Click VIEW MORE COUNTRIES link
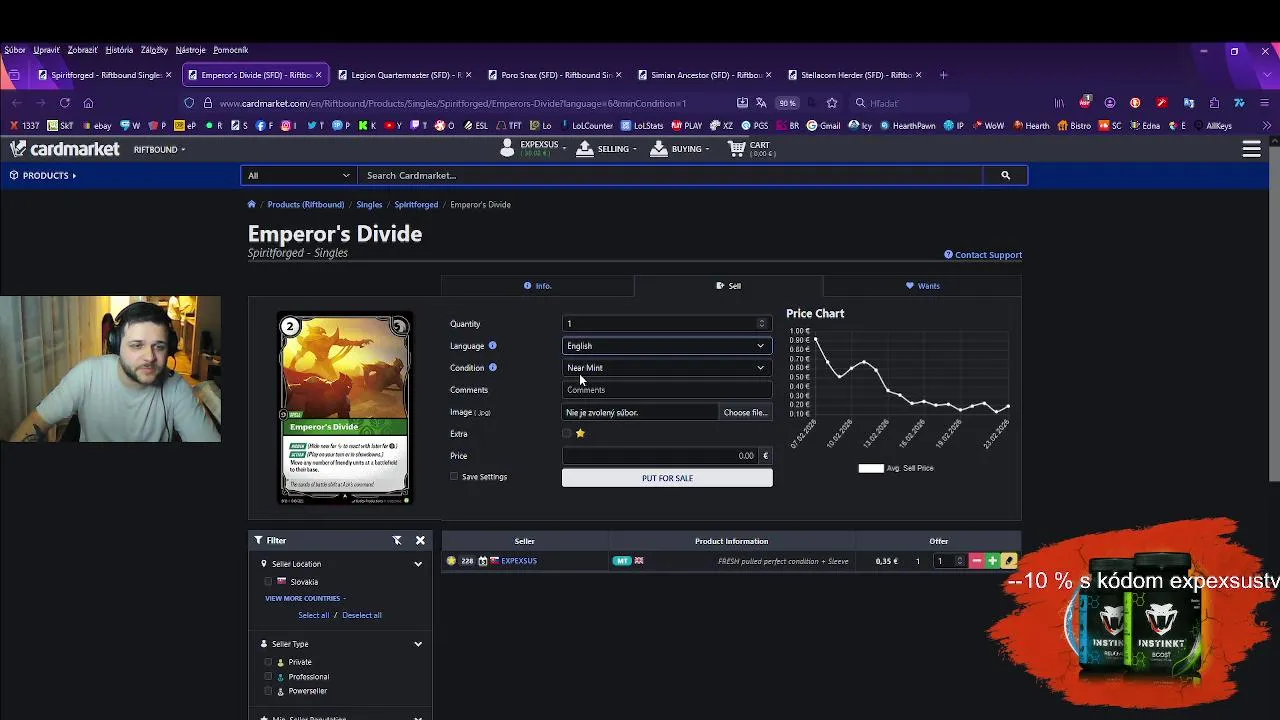Viewport: 1280px width, 720px height. pyautogui.click(x=303, y=598)
